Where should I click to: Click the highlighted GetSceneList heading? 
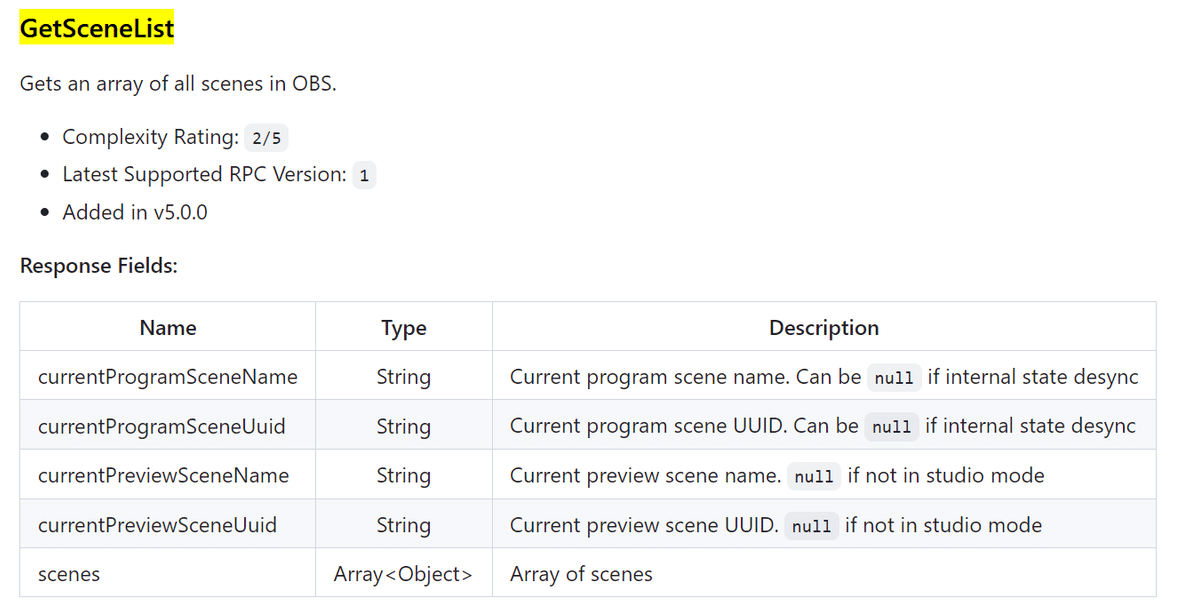(x=97, y=29)
